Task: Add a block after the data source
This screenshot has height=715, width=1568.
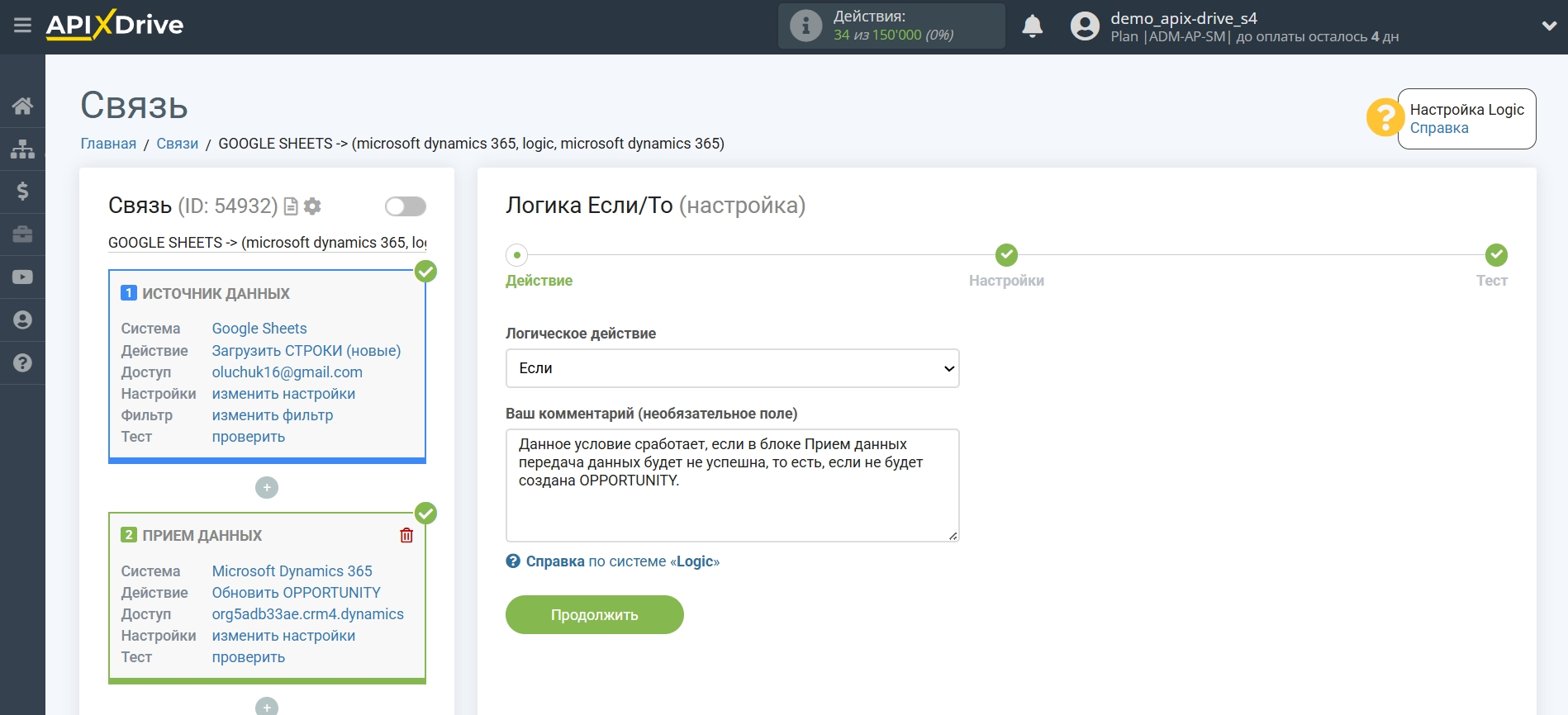Action: (x=267, y=488)
